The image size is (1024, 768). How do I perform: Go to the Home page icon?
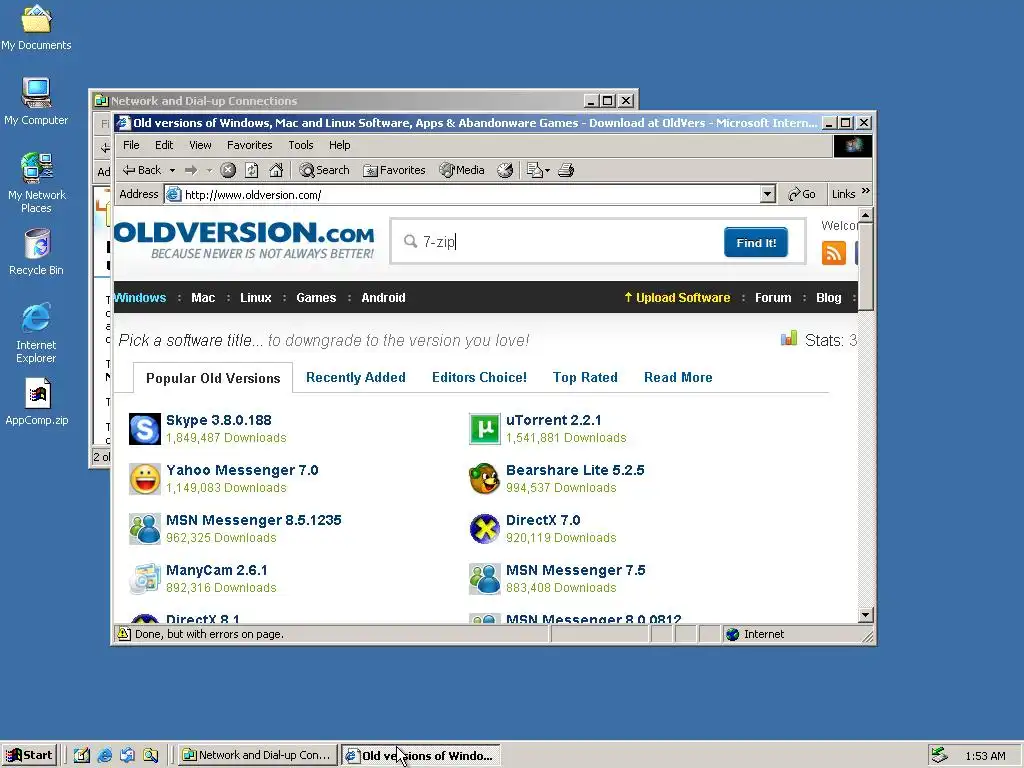(x=276, y=170)
